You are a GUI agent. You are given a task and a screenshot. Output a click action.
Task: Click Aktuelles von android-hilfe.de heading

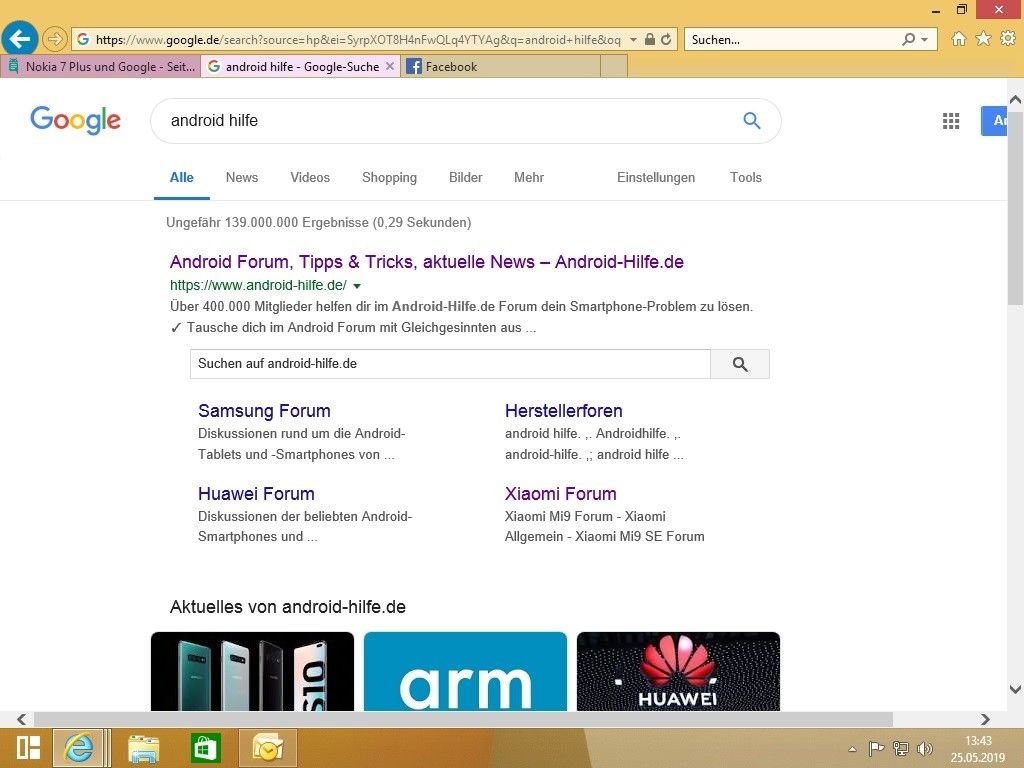point(288,607)
